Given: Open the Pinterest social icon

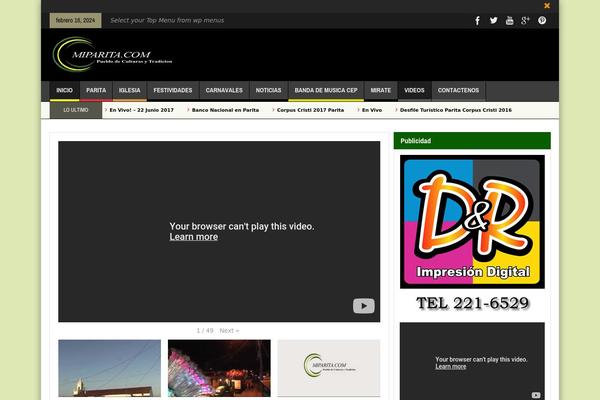Looking at the screenshot, I should click(542, 21).
